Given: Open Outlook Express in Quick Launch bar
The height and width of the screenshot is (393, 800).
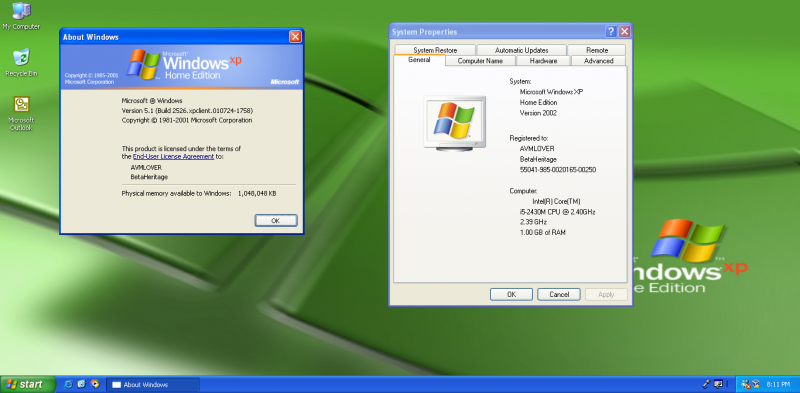Looking at the screenshot, I should click(82, 384).
